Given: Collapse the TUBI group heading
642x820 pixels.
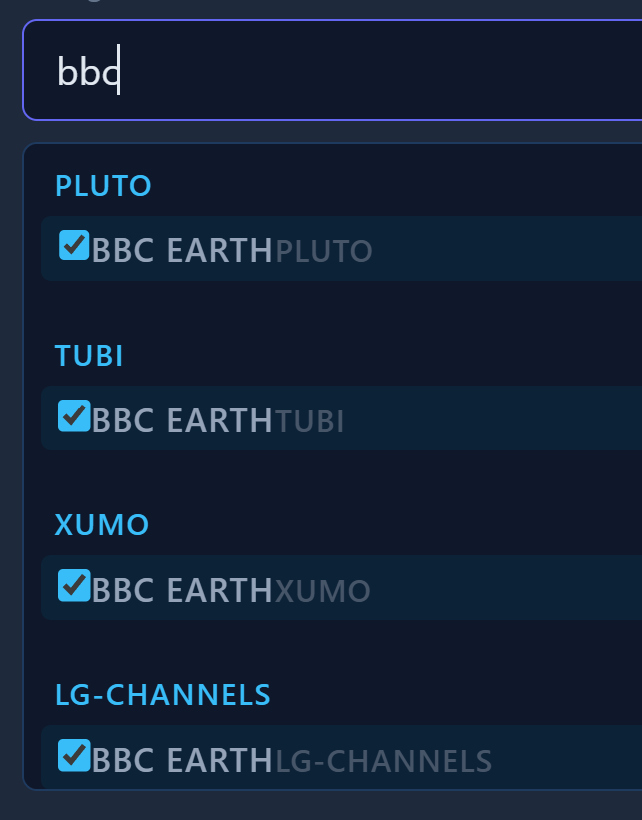Looking at the screenshot, I should (x=89, y=356).
